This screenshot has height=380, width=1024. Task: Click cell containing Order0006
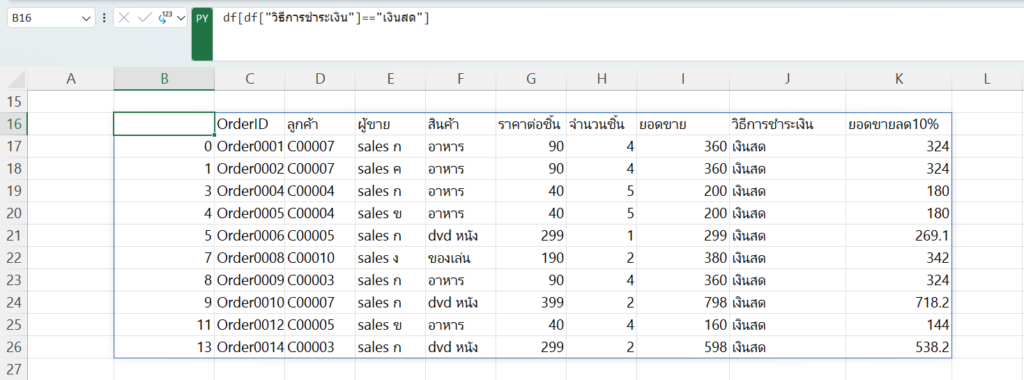pyautogui.click(x=249, y=236)
